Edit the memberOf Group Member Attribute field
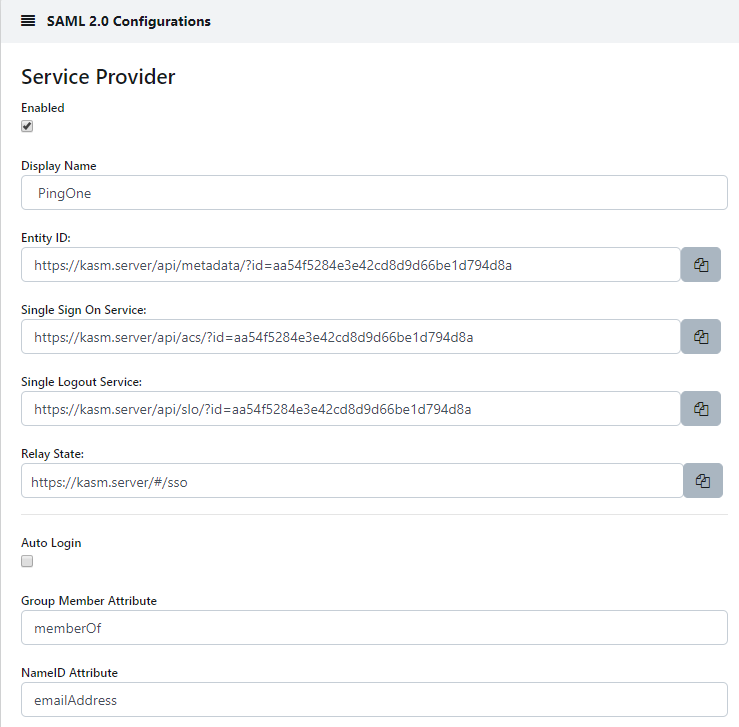Image resolution: width=739 pixels, height=727 pixels. pos(374,628)
